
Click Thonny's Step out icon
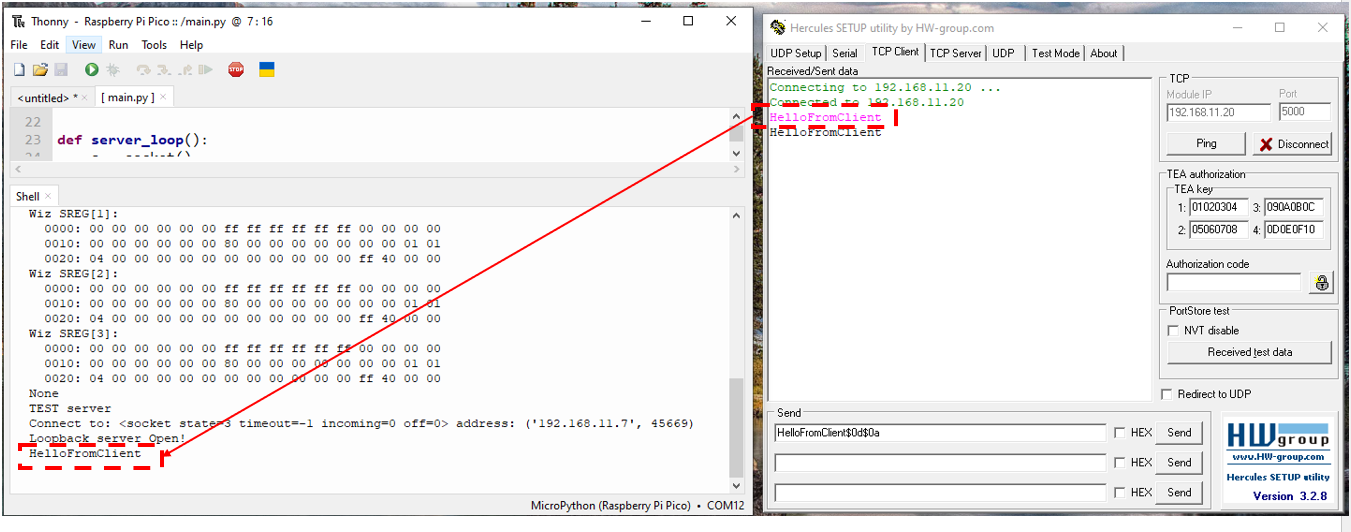coord(185,70)
